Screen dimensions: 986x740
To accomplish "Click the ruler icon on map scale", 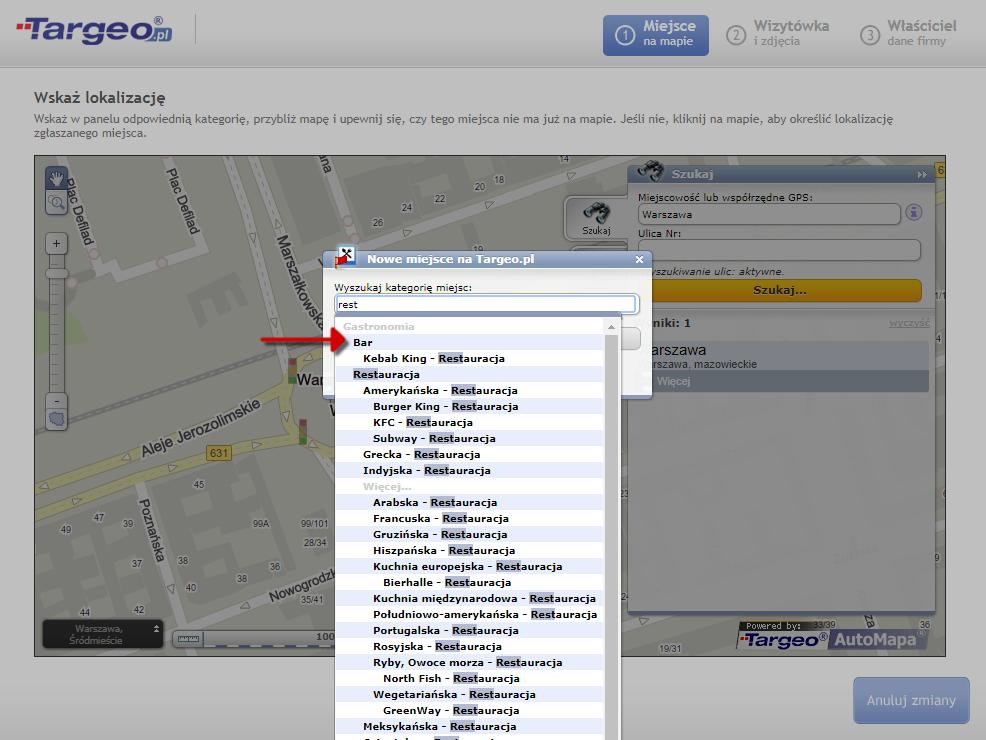I will [188, 639].
